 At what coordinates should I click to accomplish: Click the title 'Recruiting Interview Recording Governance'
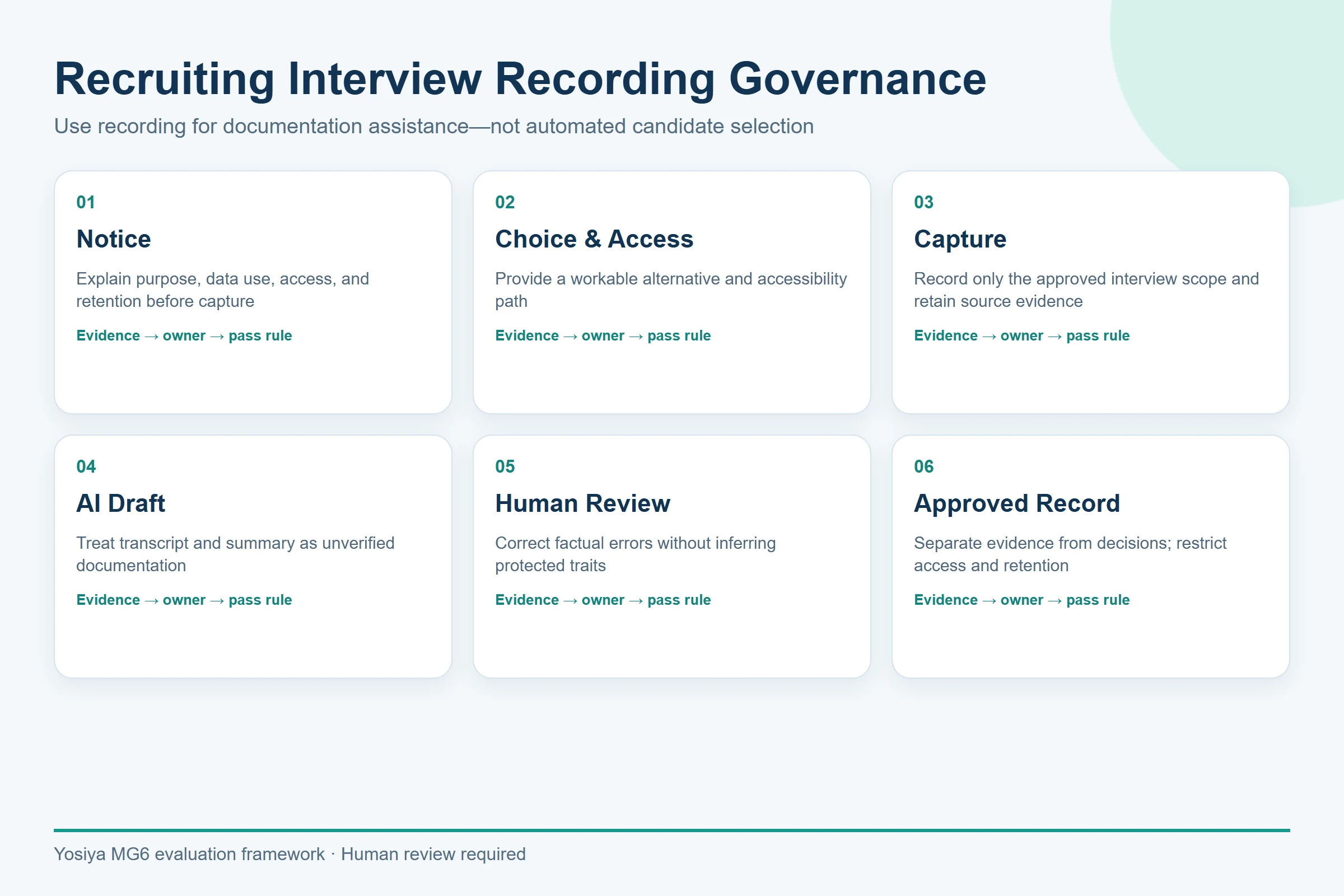pos(520,79)
